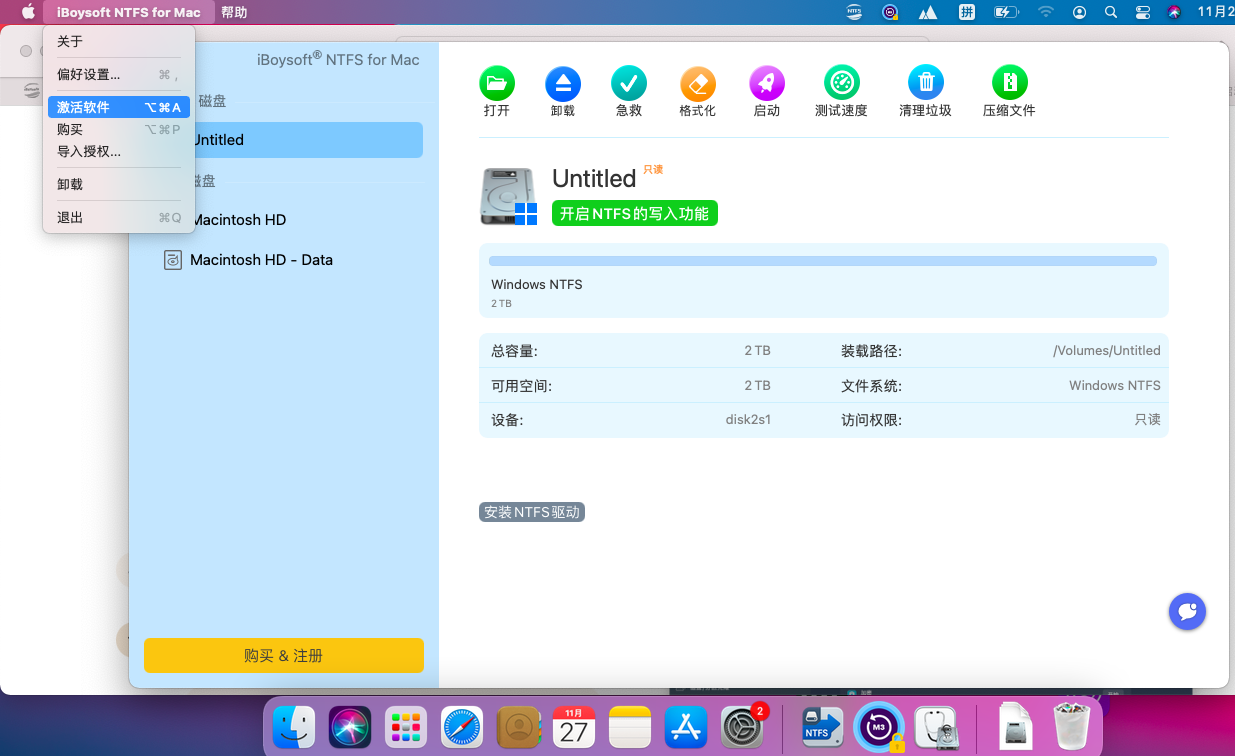Click the blue Eject (卸载) toolbar icon

point(563,82)
